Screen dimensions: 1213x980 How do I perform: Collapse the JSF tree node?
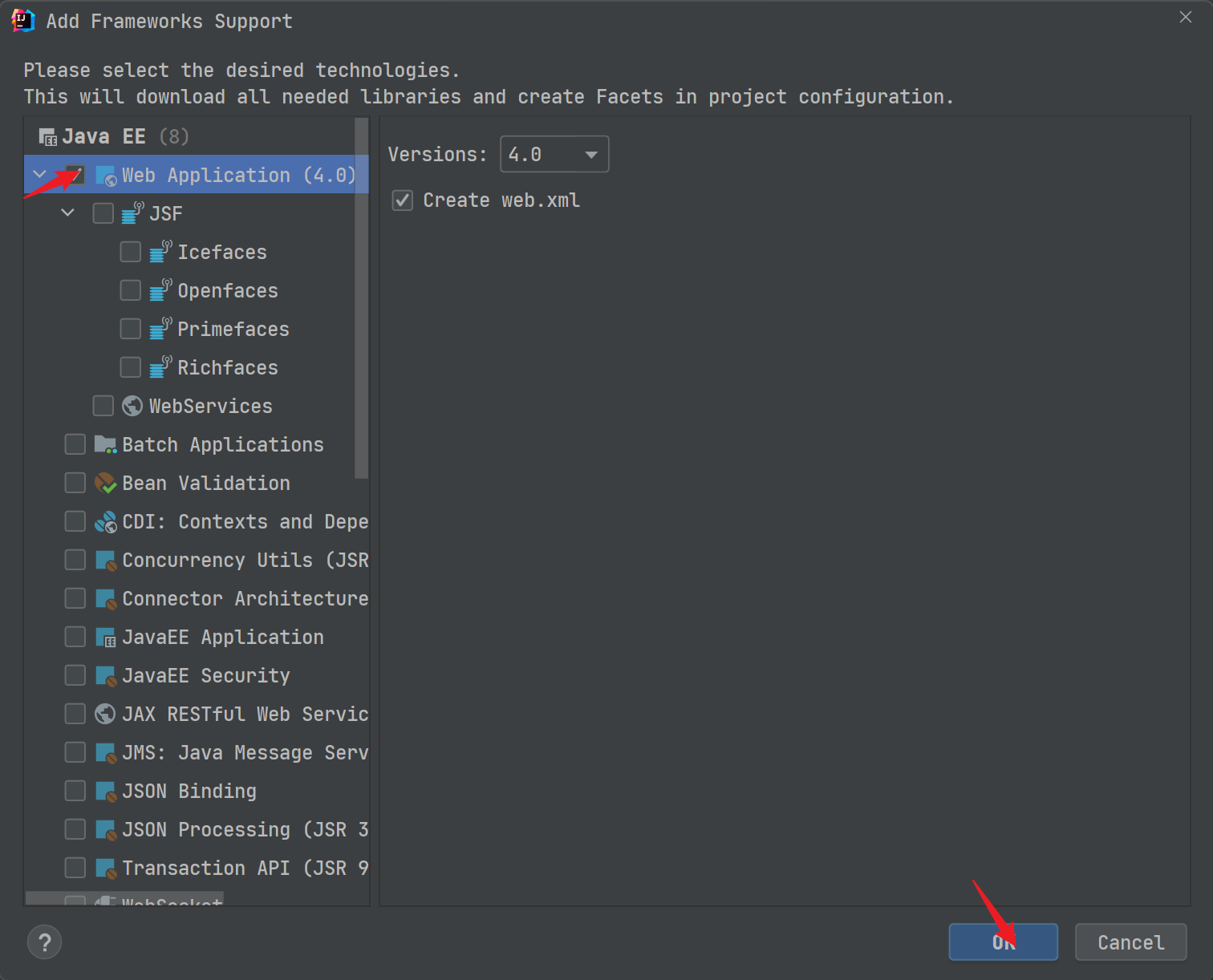(x=67, y=213)
